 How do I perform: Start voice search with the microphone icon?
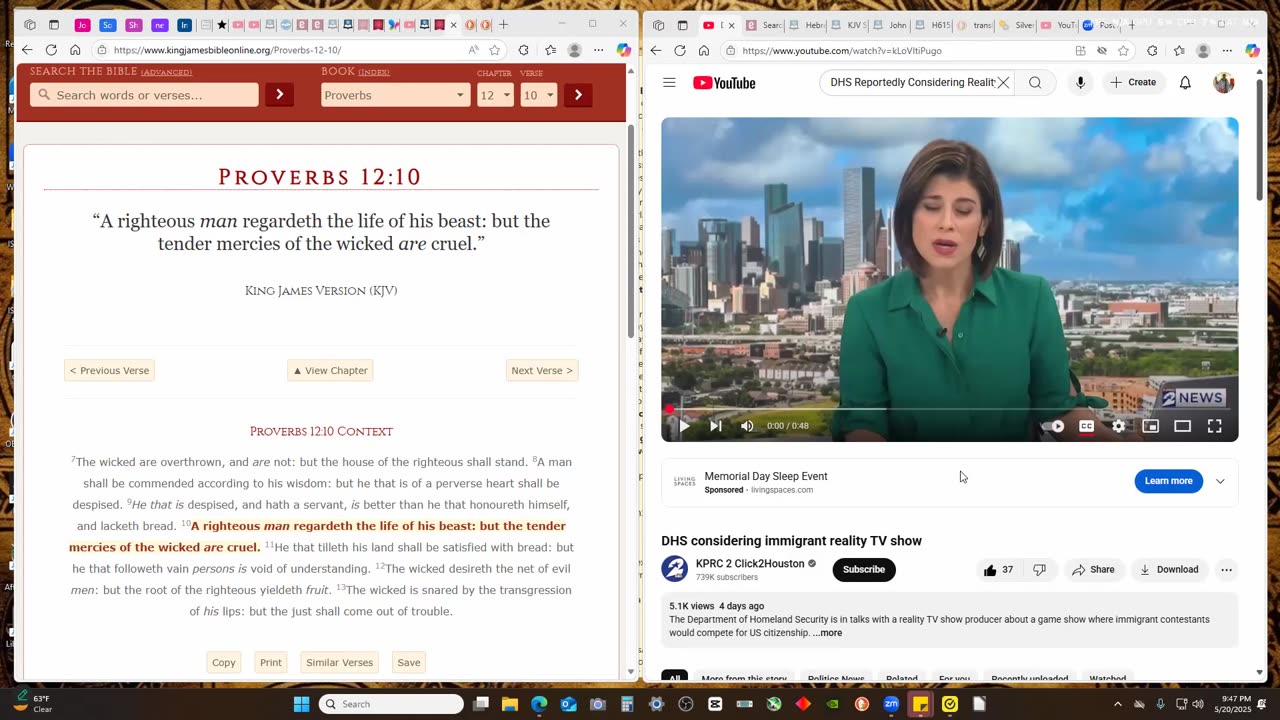pyautogui.click(x=1080, y=83)
